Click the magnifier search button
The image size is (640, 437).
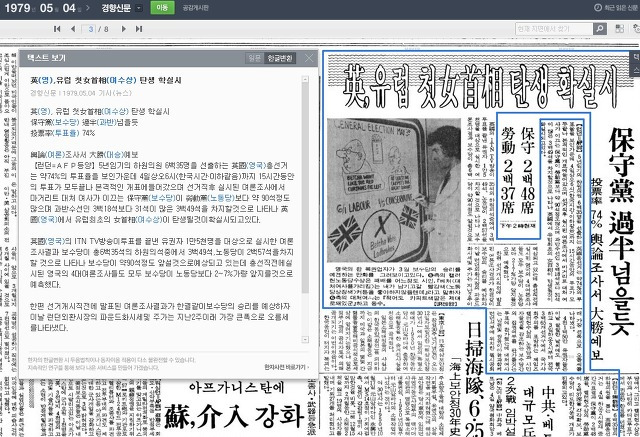coord(600,29)
